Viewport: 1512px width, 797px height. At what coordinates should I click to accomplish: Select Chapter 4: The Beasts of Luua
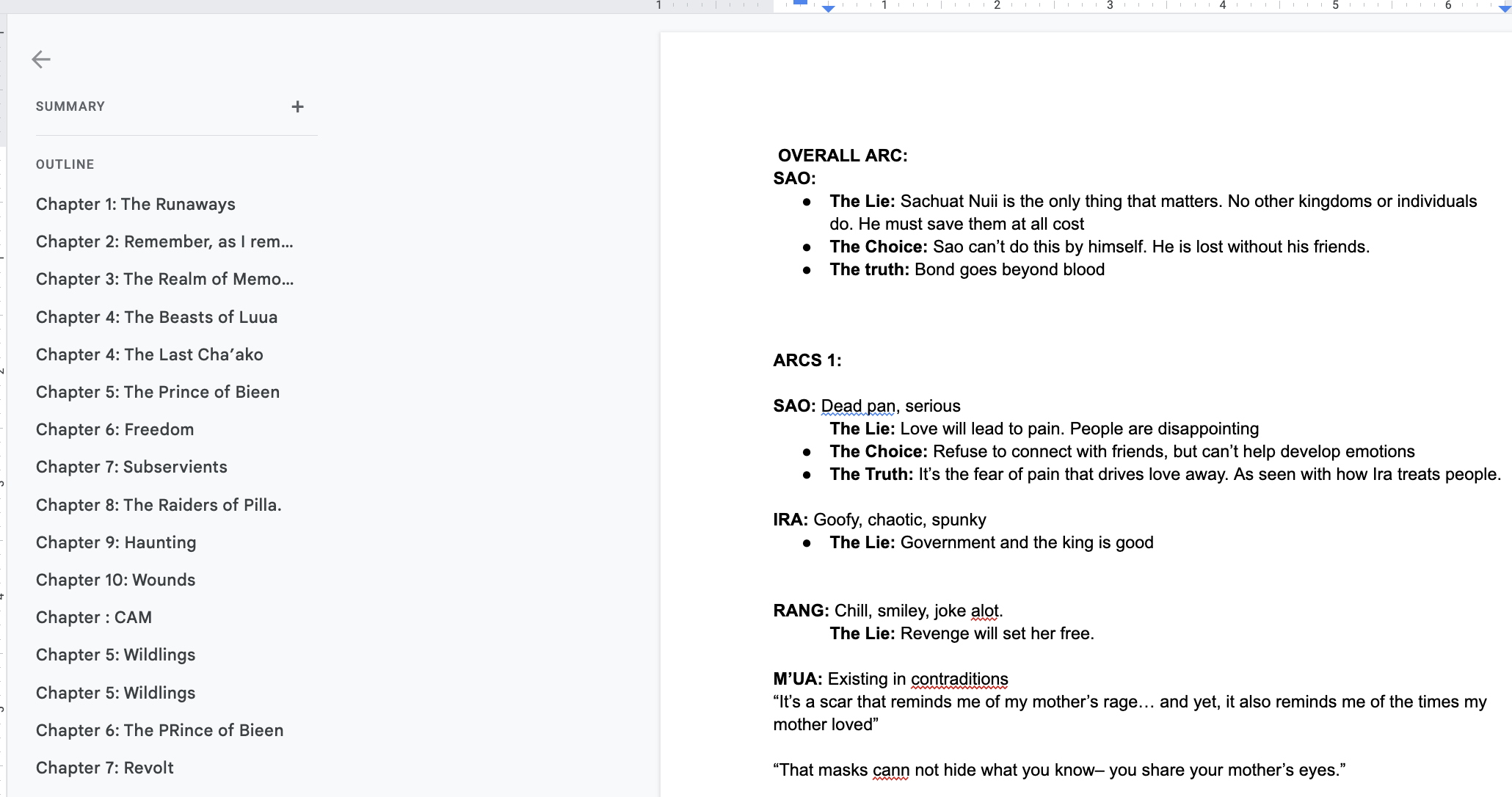(x=156, y=317)
